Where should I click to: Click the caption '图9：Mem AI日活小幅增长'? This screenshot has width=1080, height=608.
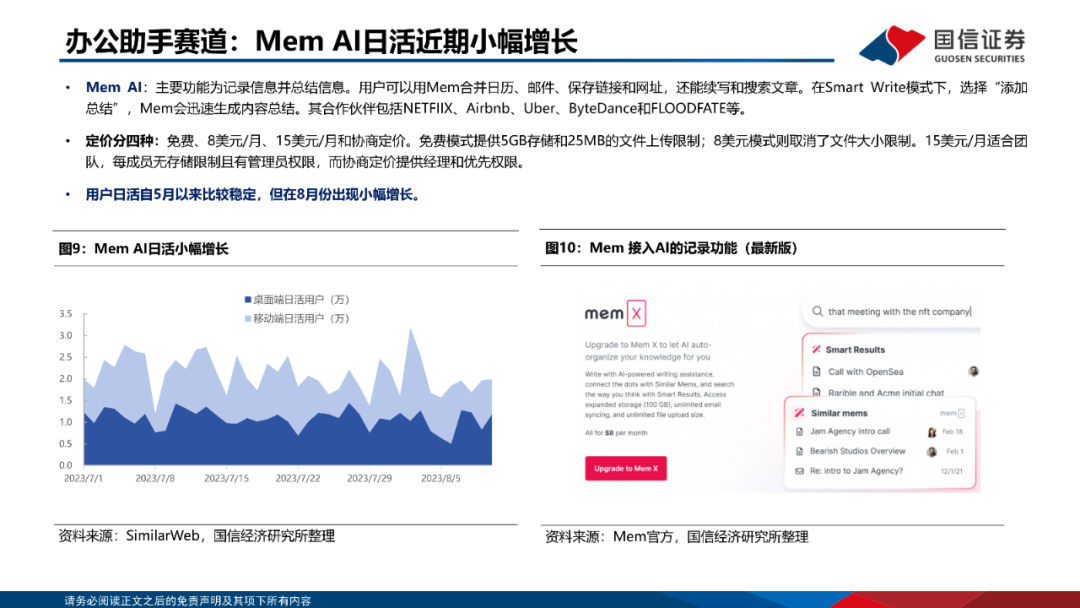[143, 249]
